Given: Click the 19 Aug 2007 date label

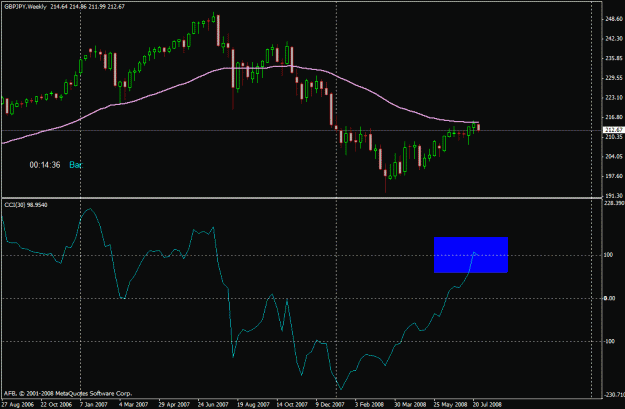Looking at the screenshot, I should 252,405.
